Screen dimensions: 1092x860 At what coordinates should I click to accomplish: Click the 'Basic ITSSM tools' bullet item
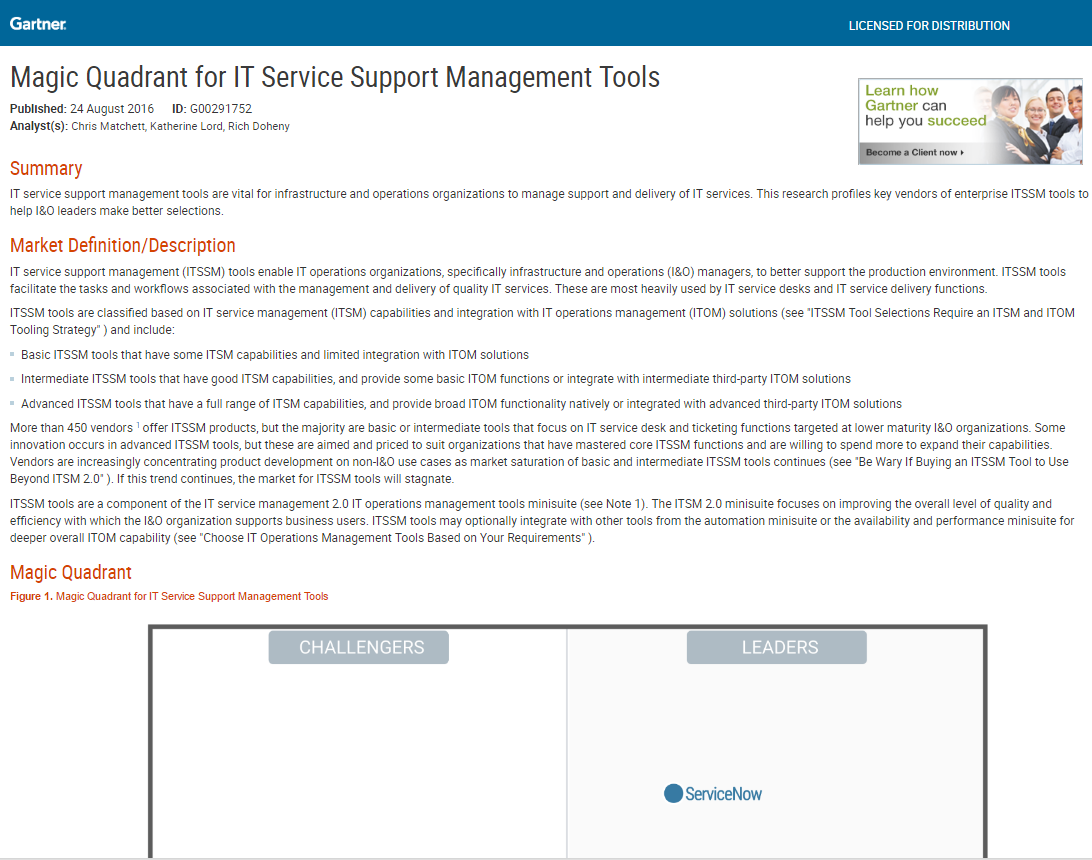pyautogui.click(x=275, y=354)
